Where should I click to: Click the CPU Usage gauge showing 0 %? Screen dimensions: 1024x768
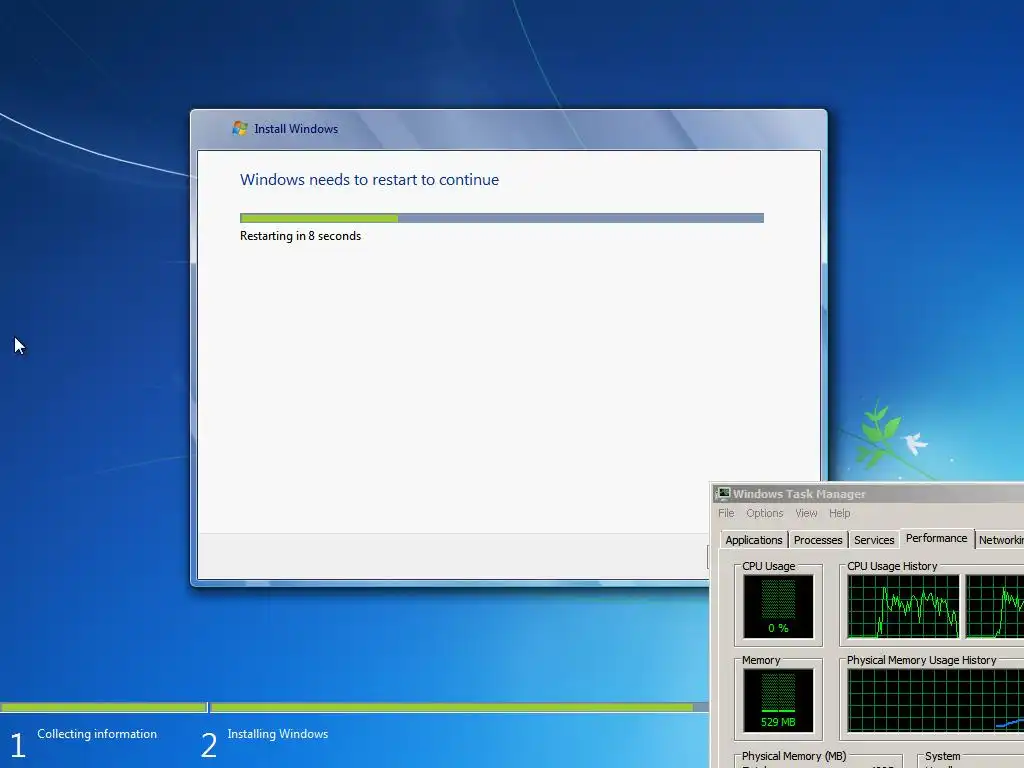click(x=778, y=607)
